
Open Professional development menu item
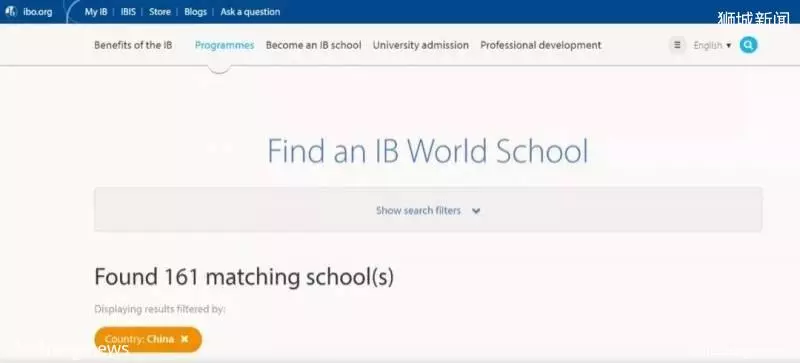click(541, 45)
